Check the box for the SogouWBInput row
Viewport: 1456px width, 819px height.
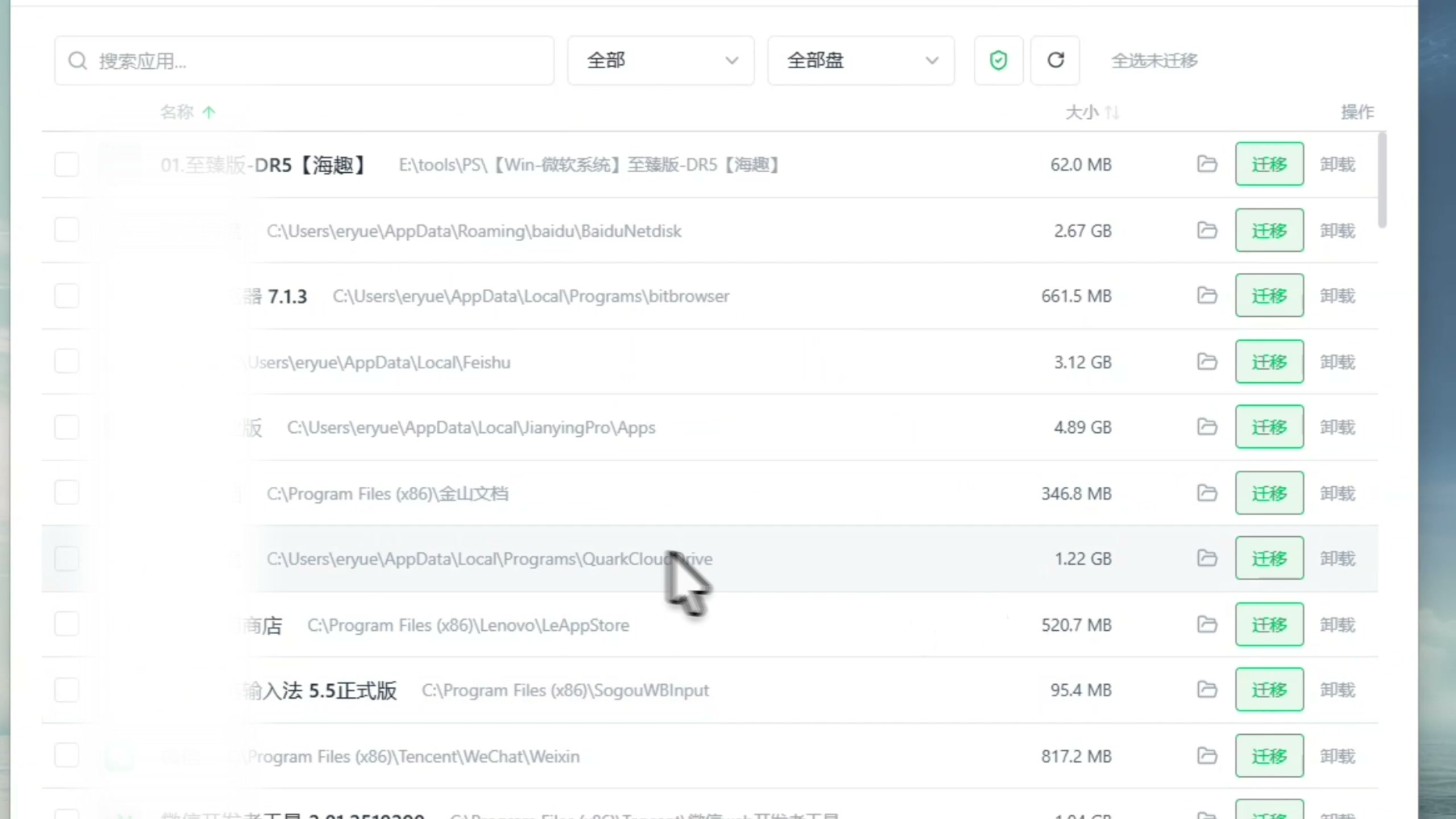[x=67, y=690]
